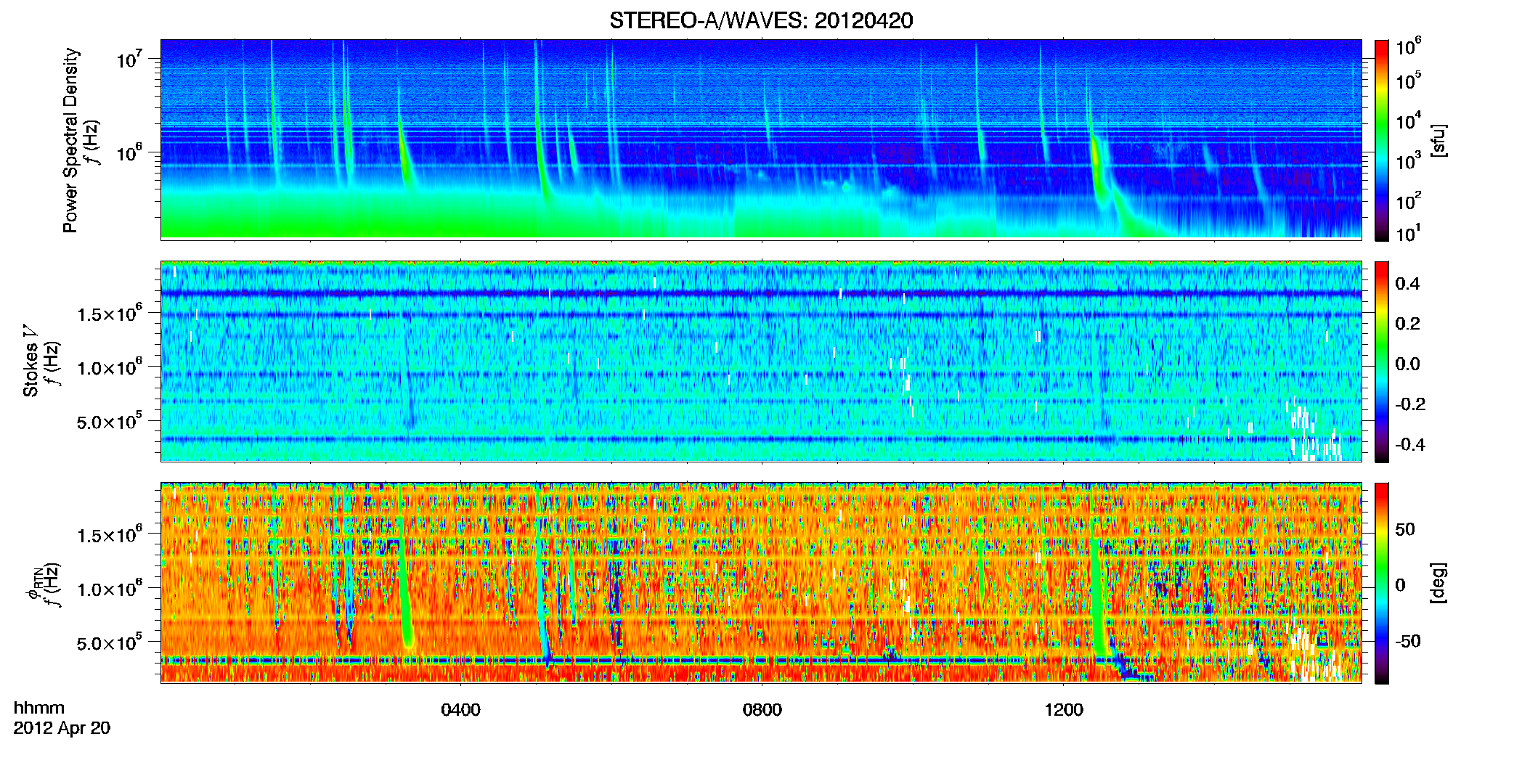Viewport: 1522px width, 784px height.
Task: Click the -50 degree colorbar value
Action: pos(1407,641)
